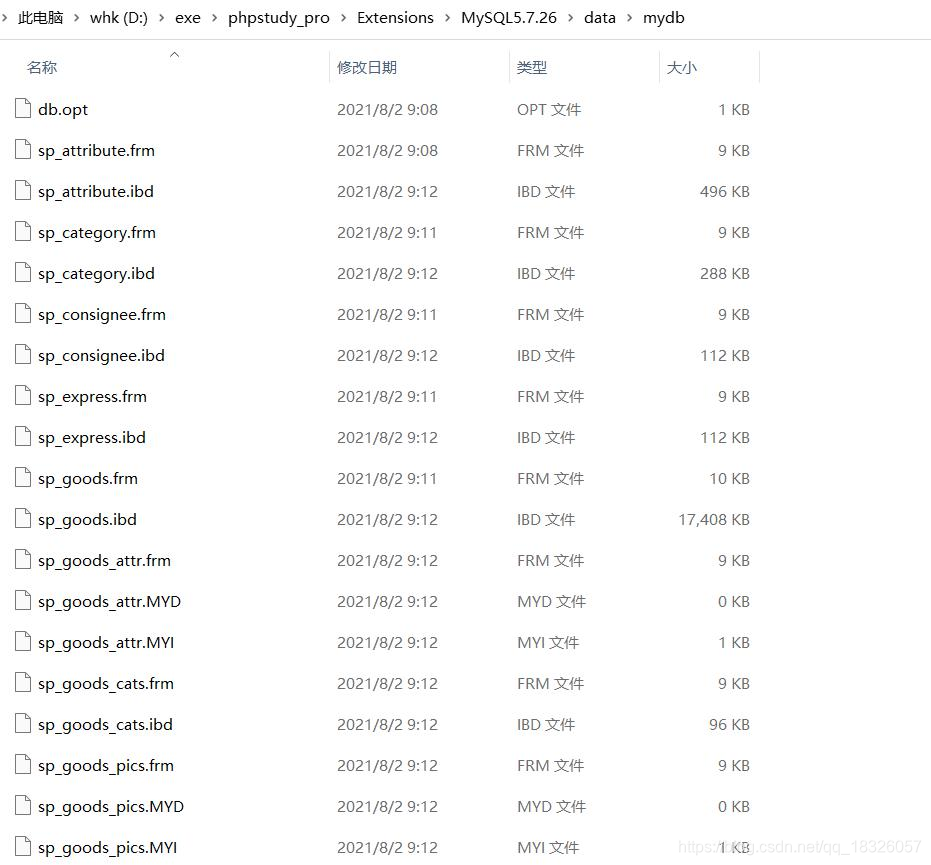Expand the chevron after 此电脑 in path
Image resolution: width=931 pixels, height=865 pixels.
[x=77, y=18]
